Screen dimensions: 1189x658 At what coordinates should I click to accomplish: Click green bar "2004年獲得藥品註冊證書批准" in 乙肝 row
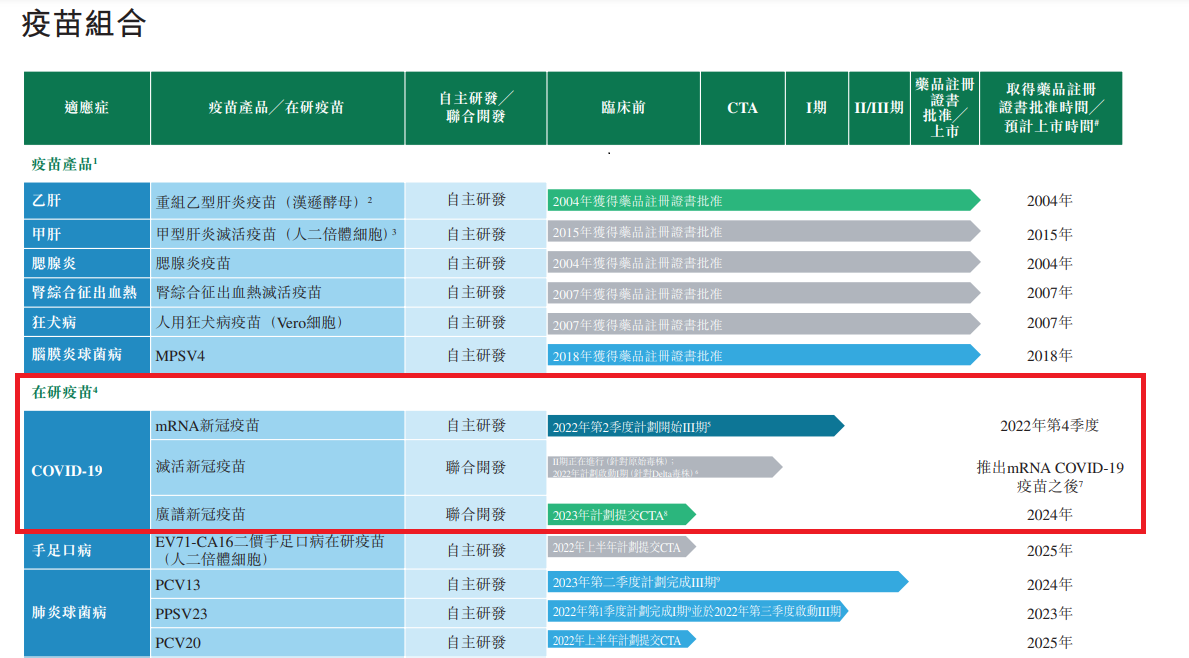(764, 200)
